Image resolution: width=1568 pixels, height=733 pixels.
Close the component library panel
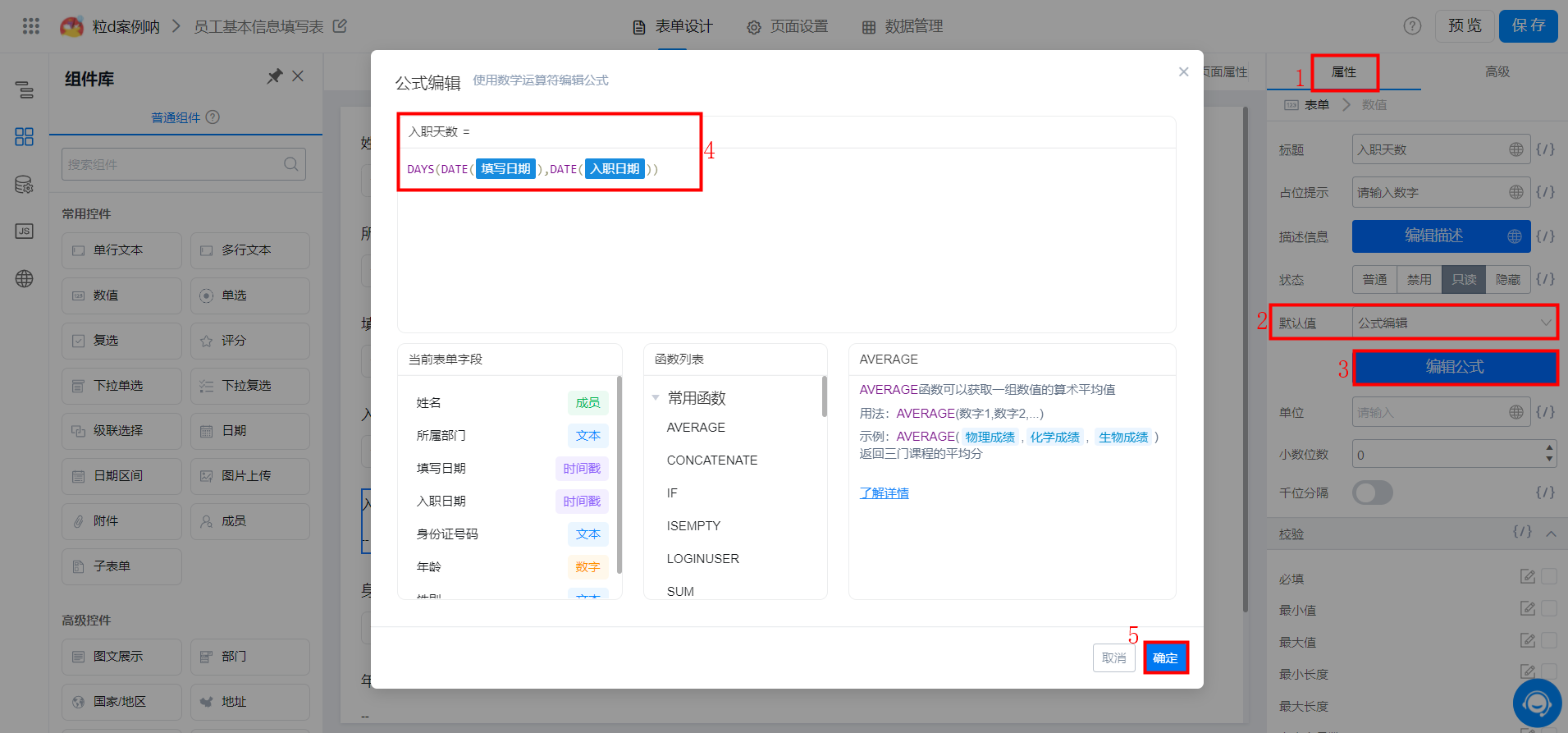(298, 76)
